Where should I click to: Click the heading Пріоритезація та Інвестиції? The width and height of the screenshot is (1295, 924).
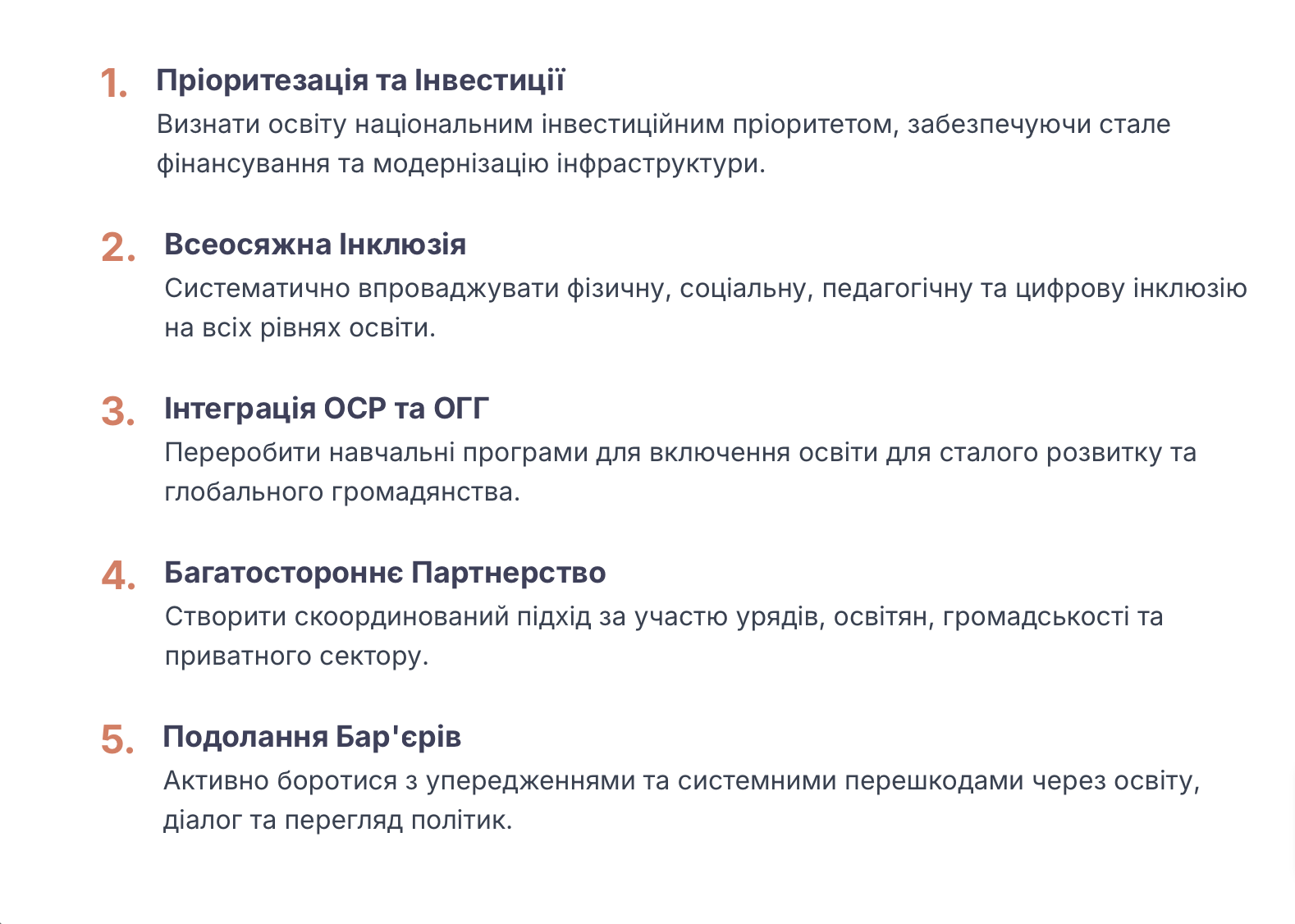pyautogui.click(x=360, y=80)
